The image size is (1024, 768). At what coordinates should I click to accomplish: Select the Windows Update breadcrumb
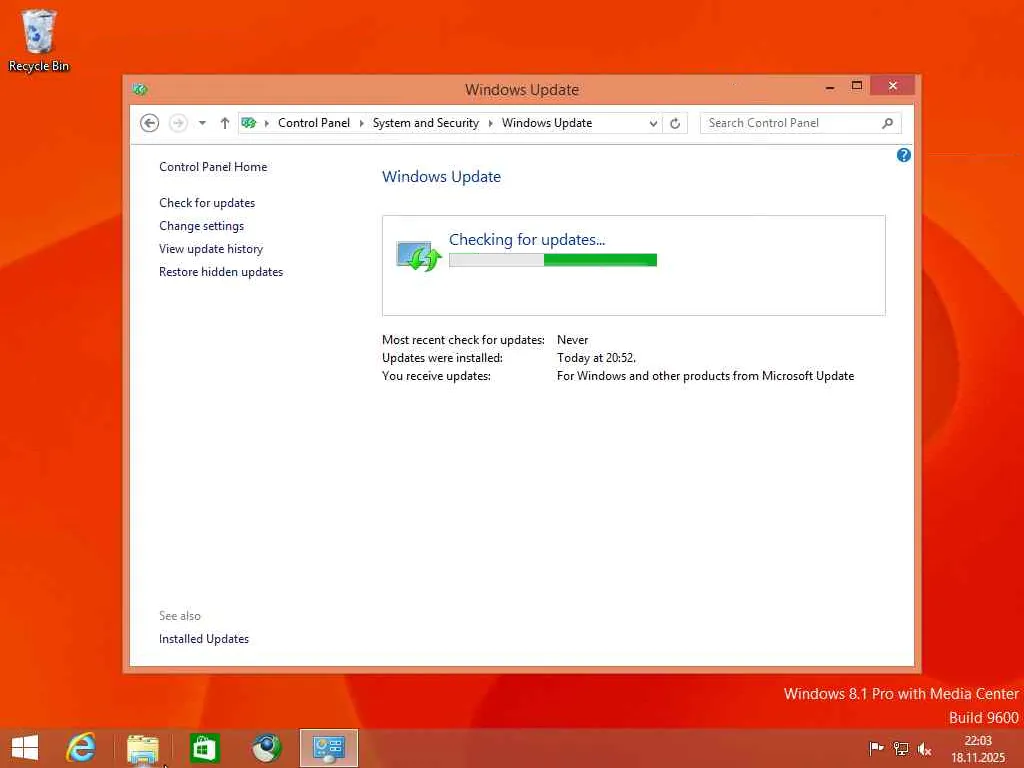pos(547,123)
